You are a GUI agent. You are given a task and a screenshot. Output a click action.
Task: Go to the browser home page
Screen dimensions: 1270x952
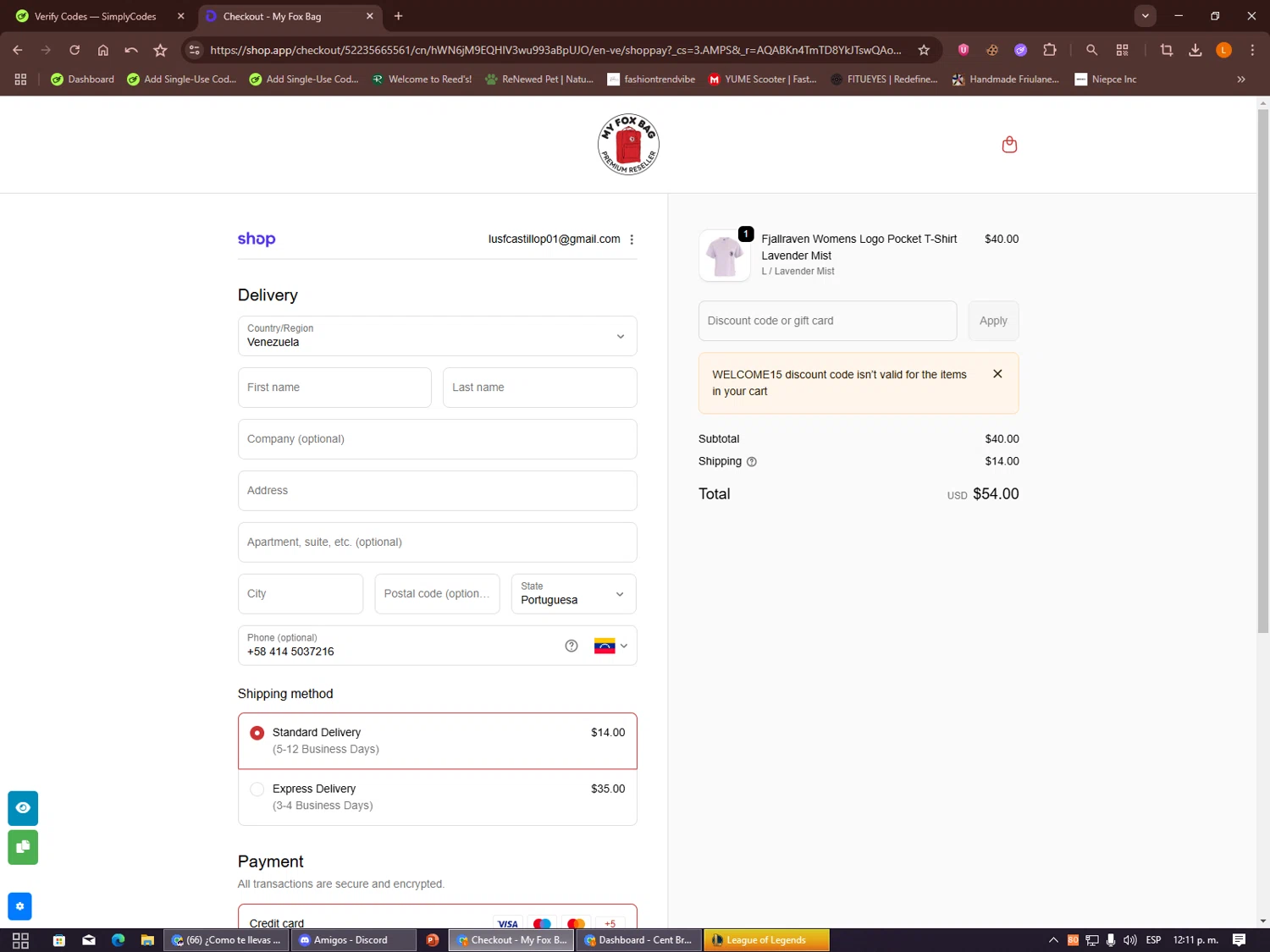103,50
